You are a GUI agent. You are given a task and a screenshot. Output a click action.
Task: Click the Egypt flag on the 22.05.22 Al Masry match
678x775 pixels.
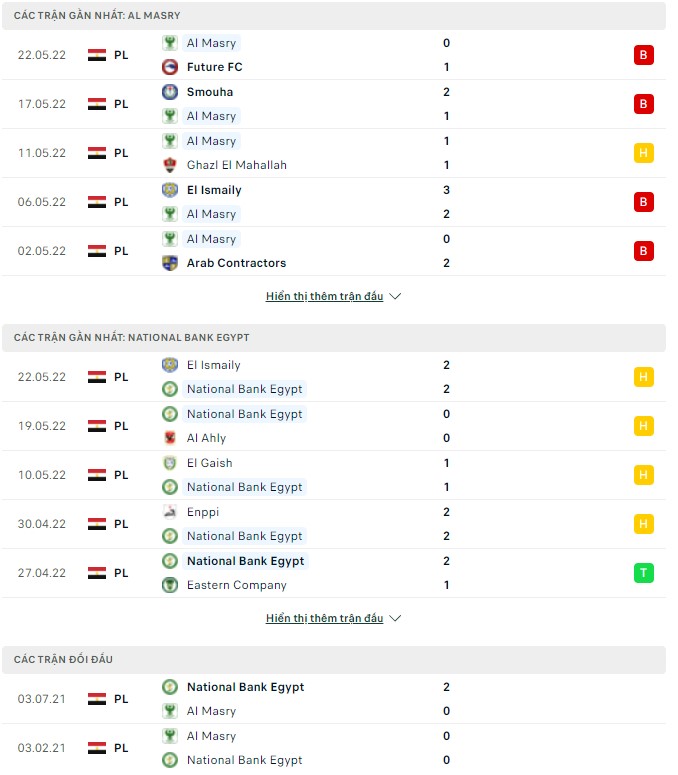coord(97,55)
